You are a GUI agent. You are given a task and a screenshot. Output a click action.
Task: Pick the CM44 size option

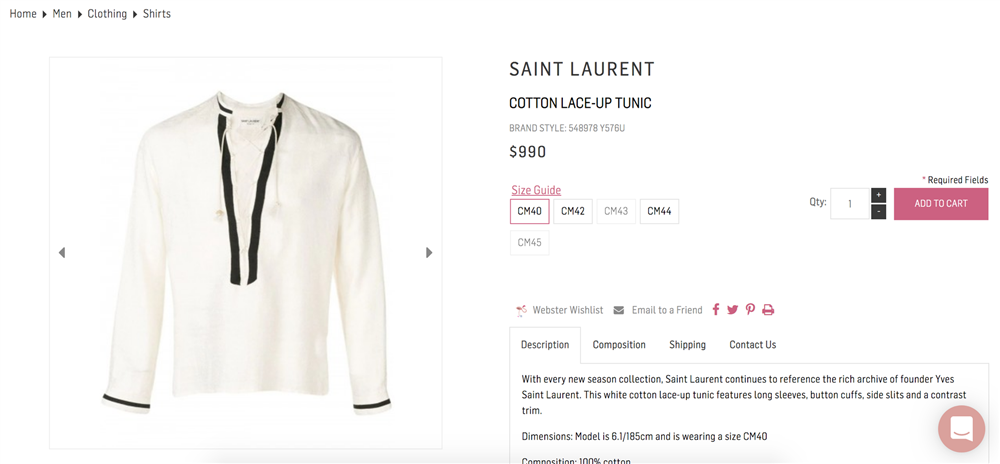point(659,211)
